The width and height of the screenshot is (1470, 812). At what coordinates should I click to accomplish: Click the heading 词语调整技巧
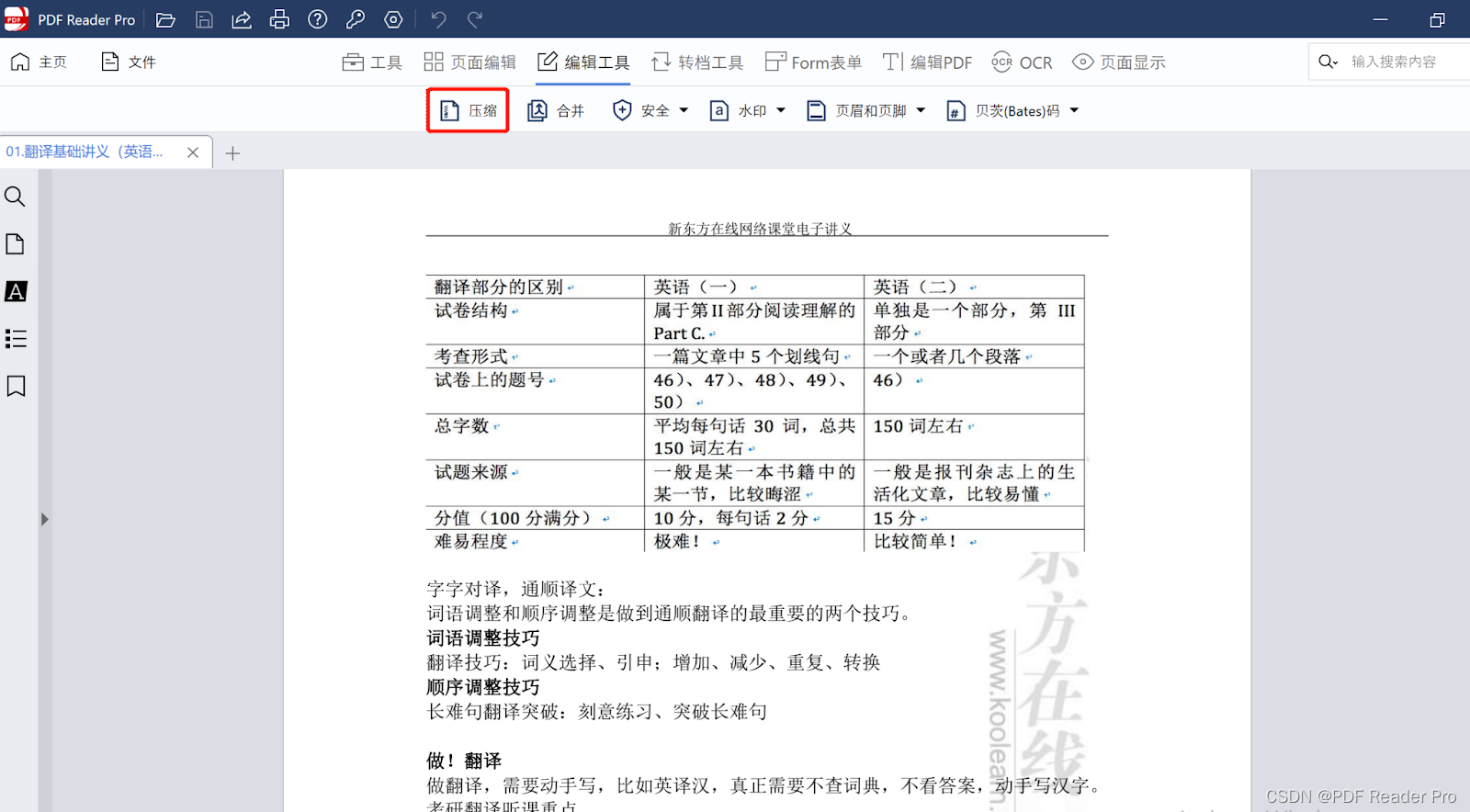pos(483,638)
